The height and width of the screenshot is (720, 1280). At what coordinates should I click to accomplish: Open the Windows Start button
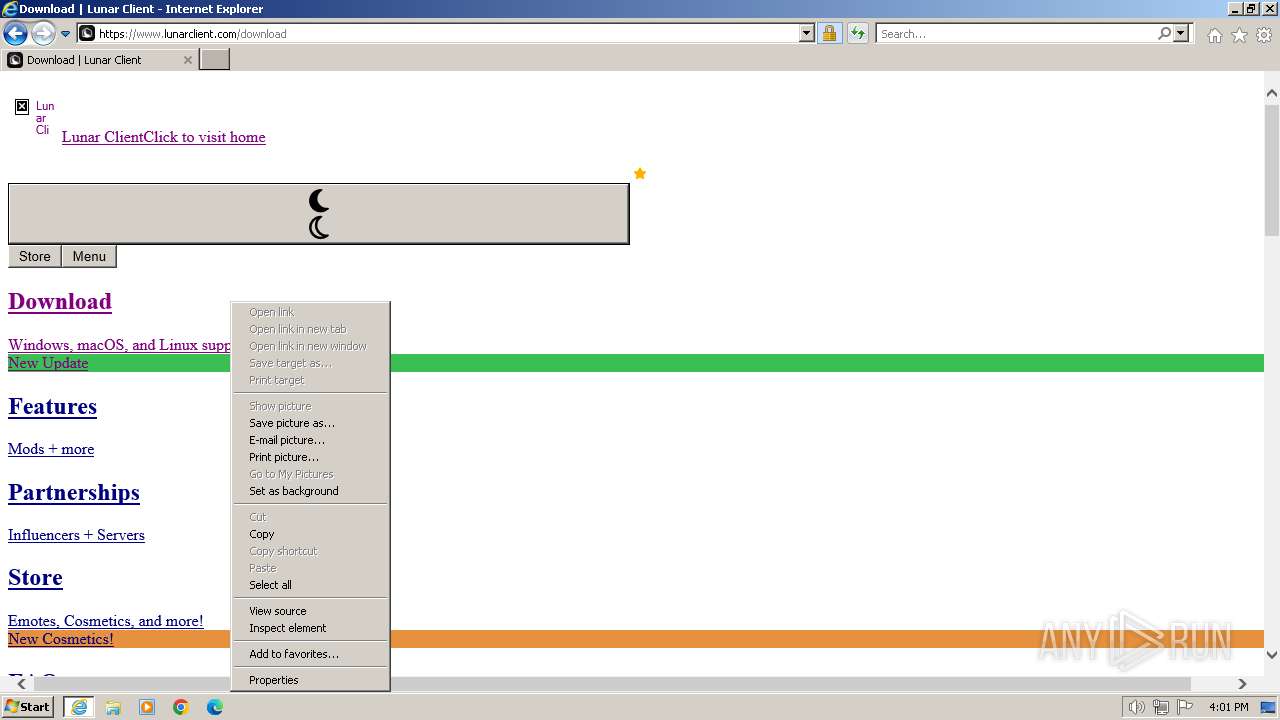click(x=28, y=707)
